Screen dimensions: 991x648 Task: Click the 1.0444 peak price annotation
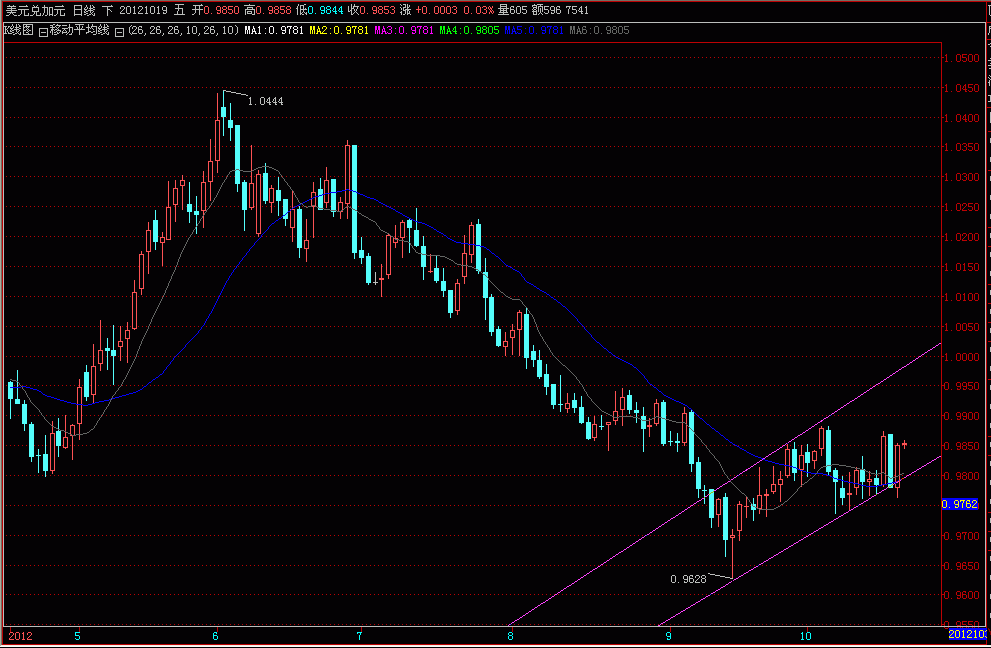click(265, 101)
